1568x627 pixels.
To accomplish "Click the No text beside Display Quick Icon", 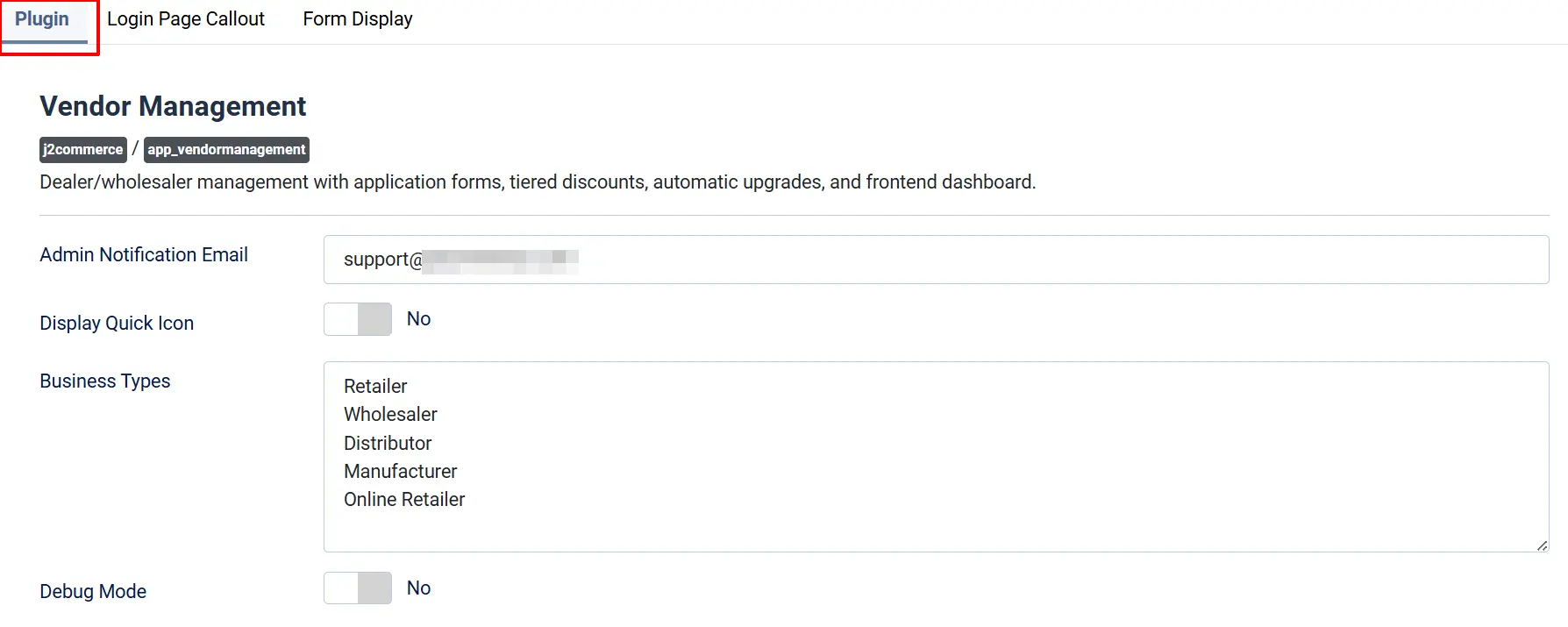I will (x=418, y=319).
